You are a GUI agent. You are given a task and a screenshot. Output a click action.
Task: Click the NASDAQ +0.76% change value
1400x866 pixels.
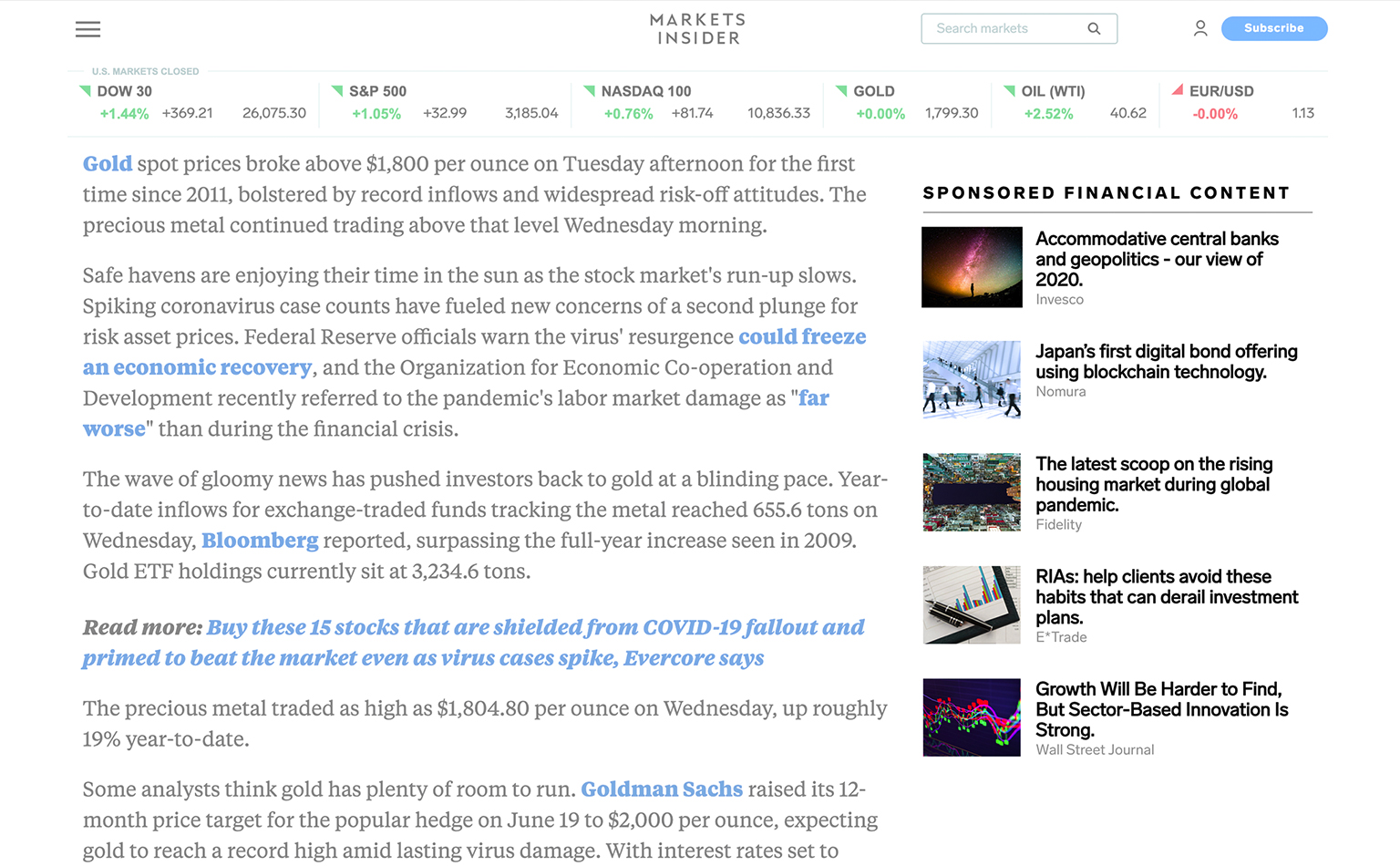pos(629,114)
